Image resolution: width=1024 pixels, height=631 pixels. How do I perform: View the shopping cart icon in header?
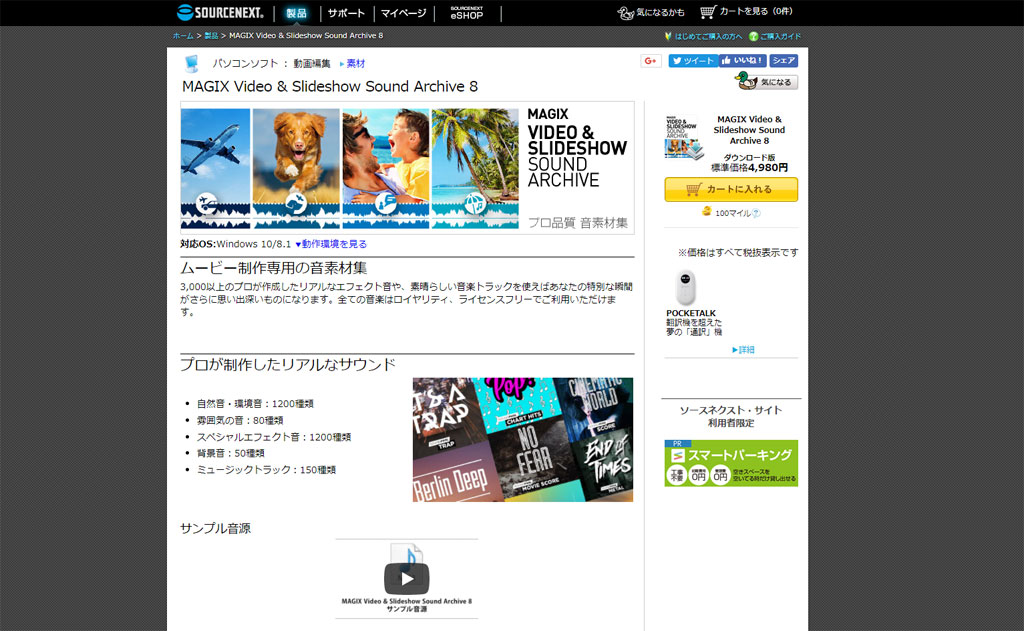pyautogui.click(x=708, y=12)
